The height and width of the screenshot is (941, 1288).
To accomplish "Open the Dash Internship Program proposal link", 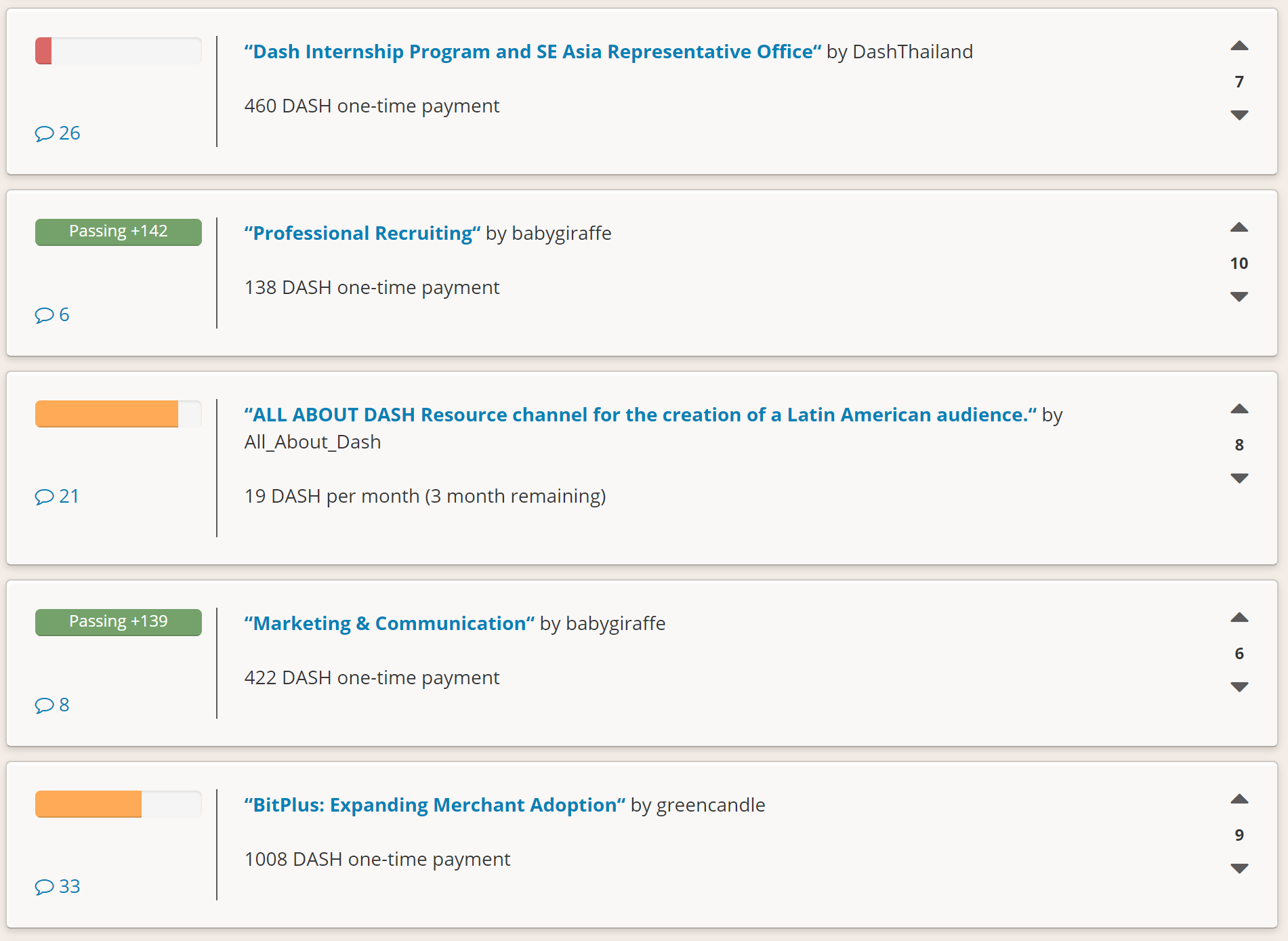I will click(533, 51).
